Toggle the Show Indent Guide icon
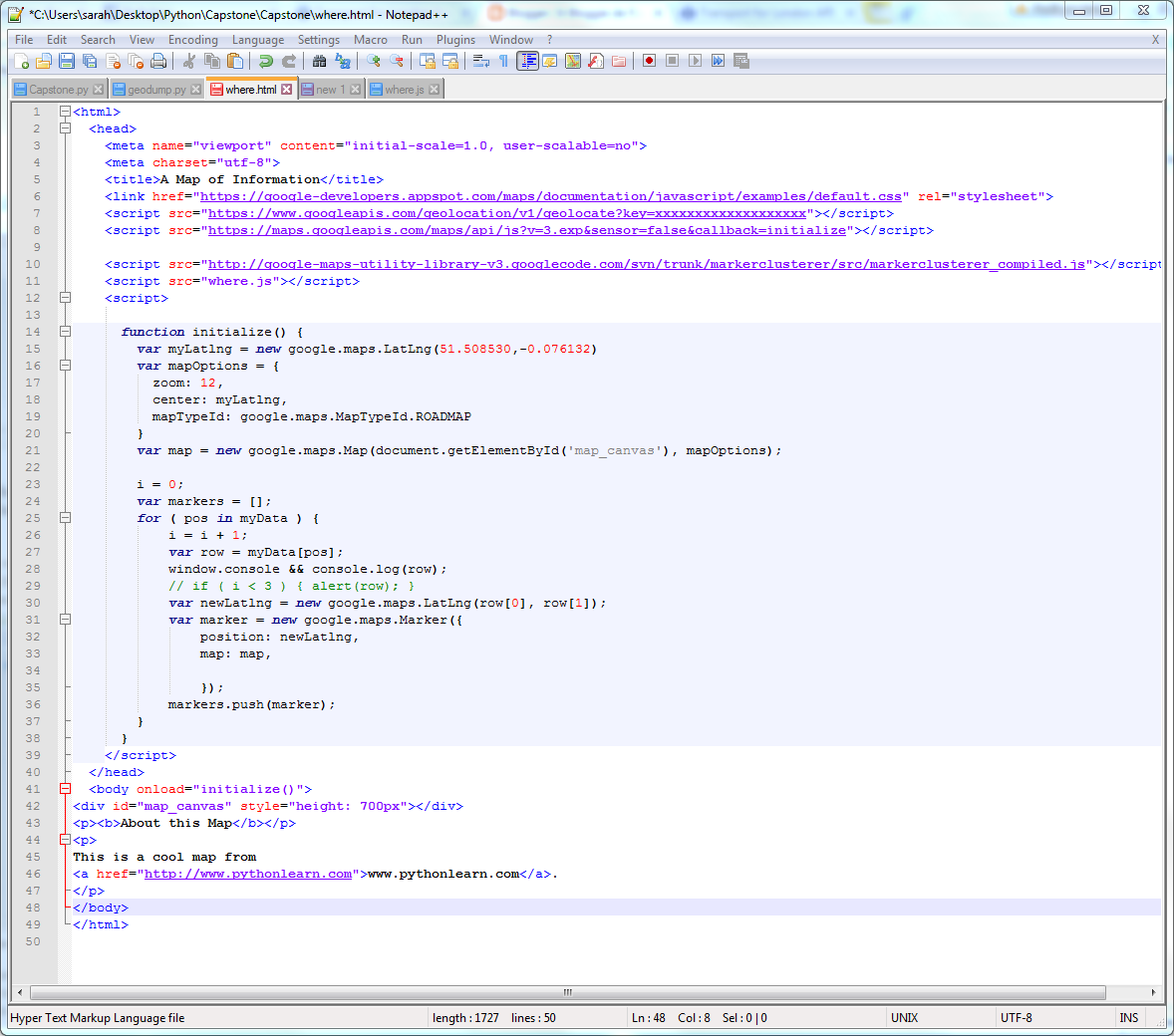 528,62
